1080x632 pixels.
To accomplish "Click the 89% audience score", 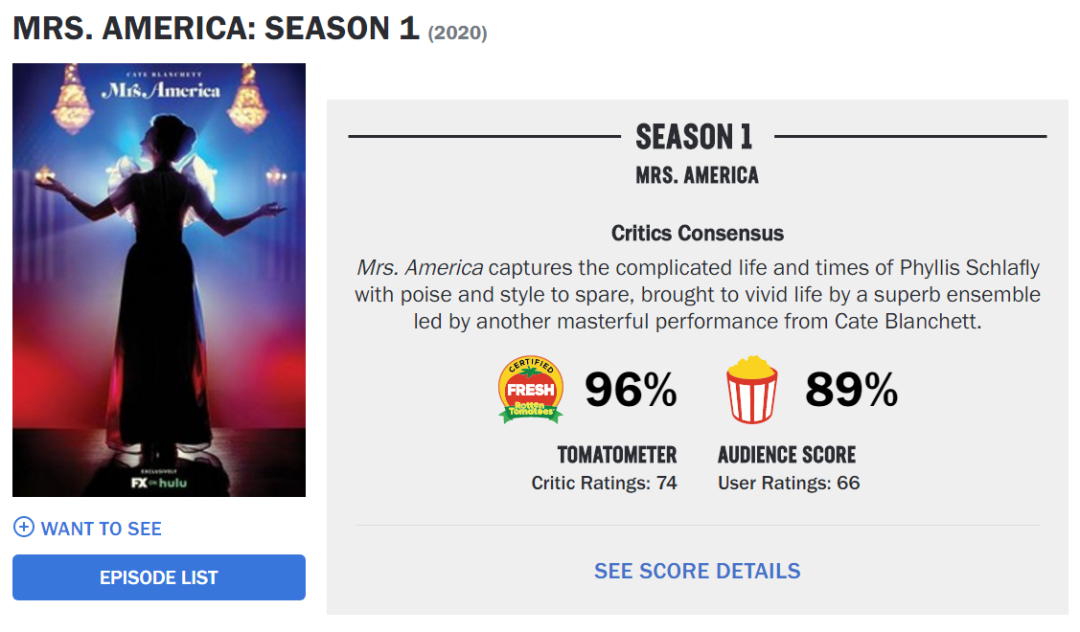I will 852,390.
